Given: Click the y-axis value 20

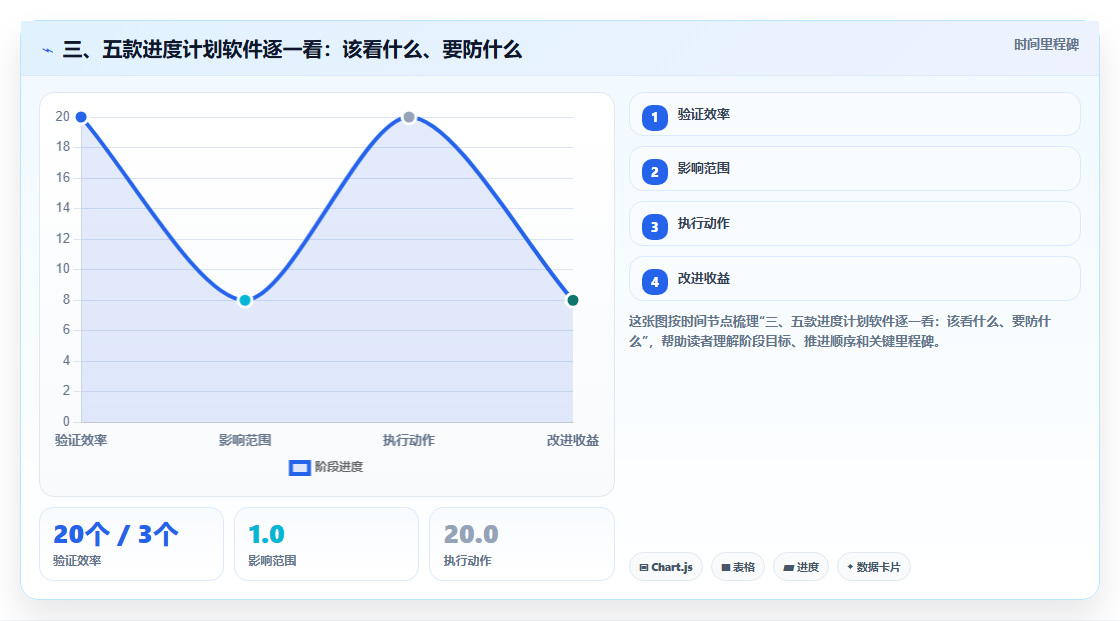Looking at the screenshot, I should (63, 116).
